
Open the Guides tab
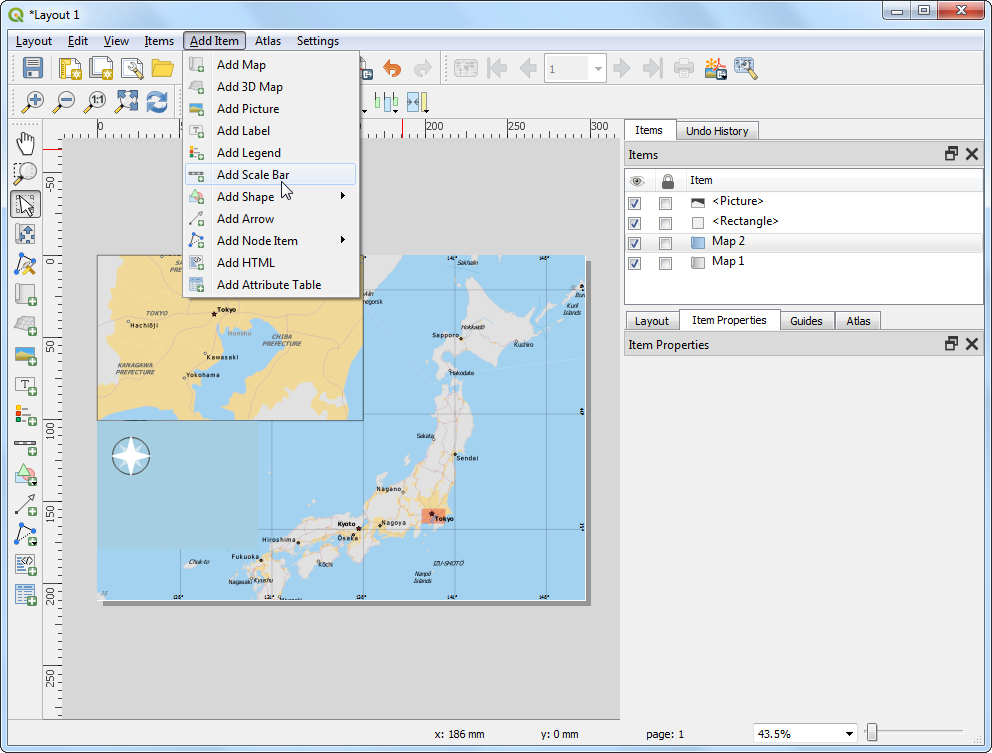(x=806, y=321)
